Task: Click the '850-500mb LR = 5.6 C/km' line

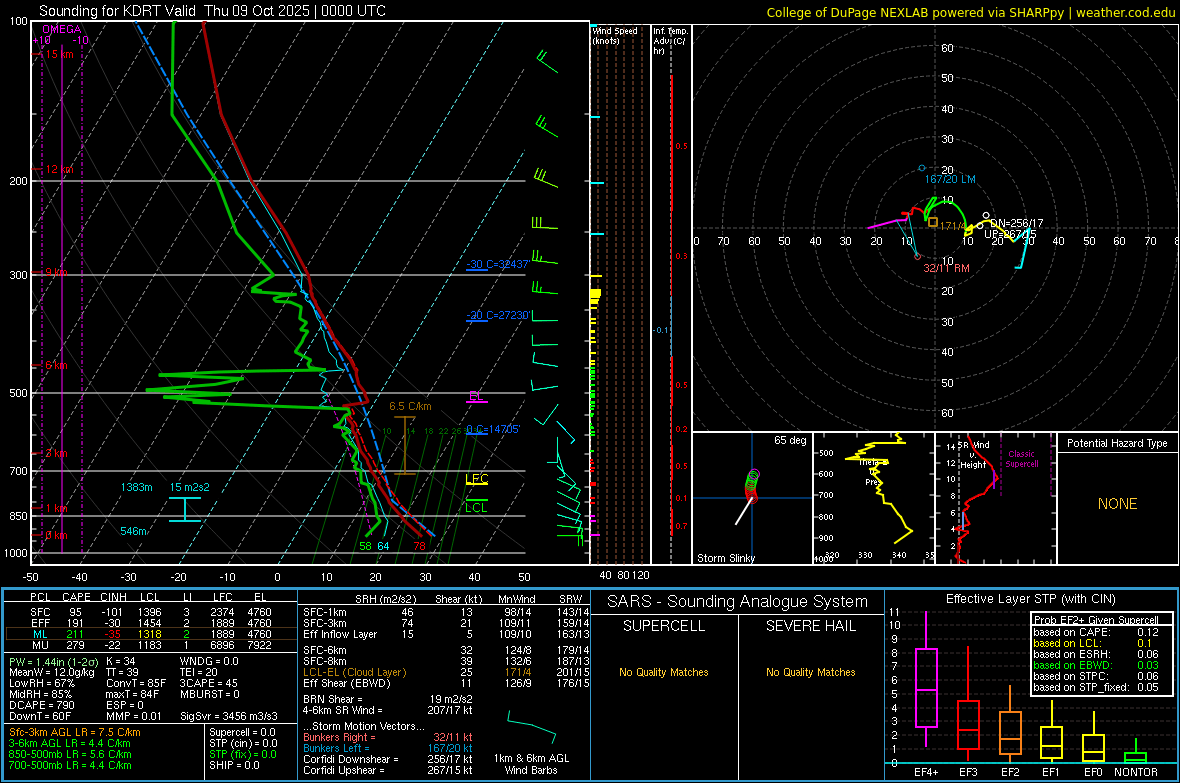Action: 70,754
